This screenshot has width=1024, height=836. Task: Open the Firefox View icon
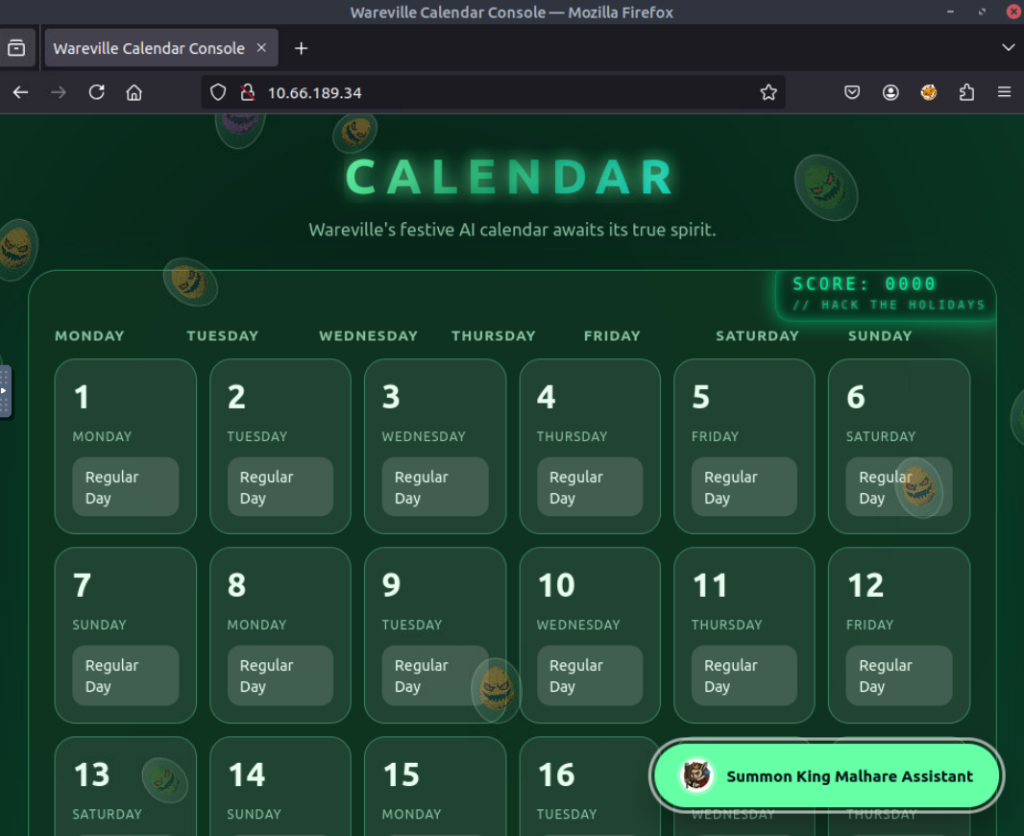pyautogui.click(x=17, y=48)
